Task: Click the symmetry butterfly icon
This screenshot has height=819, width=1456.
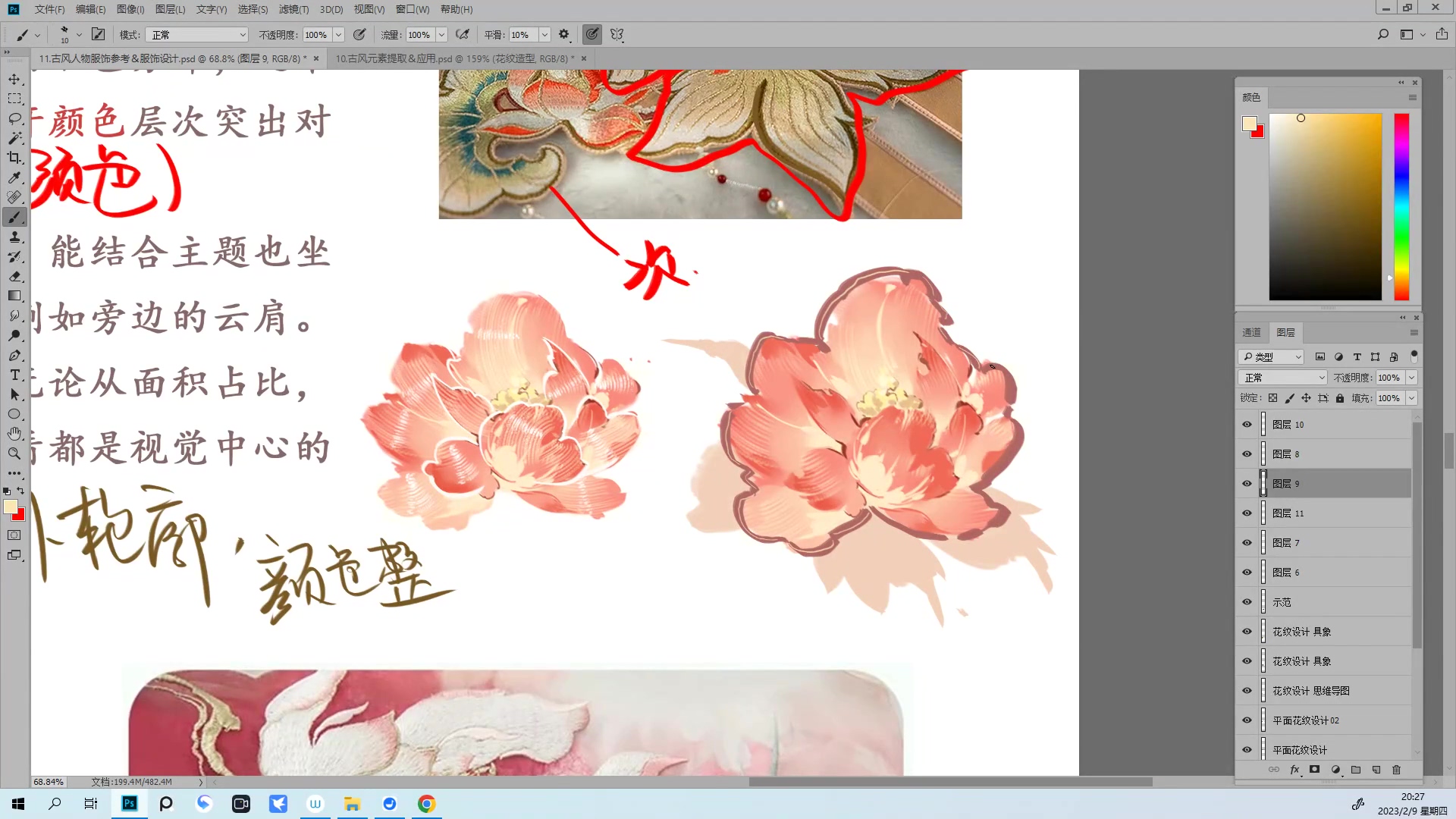Action: click(x=617, y=34)
